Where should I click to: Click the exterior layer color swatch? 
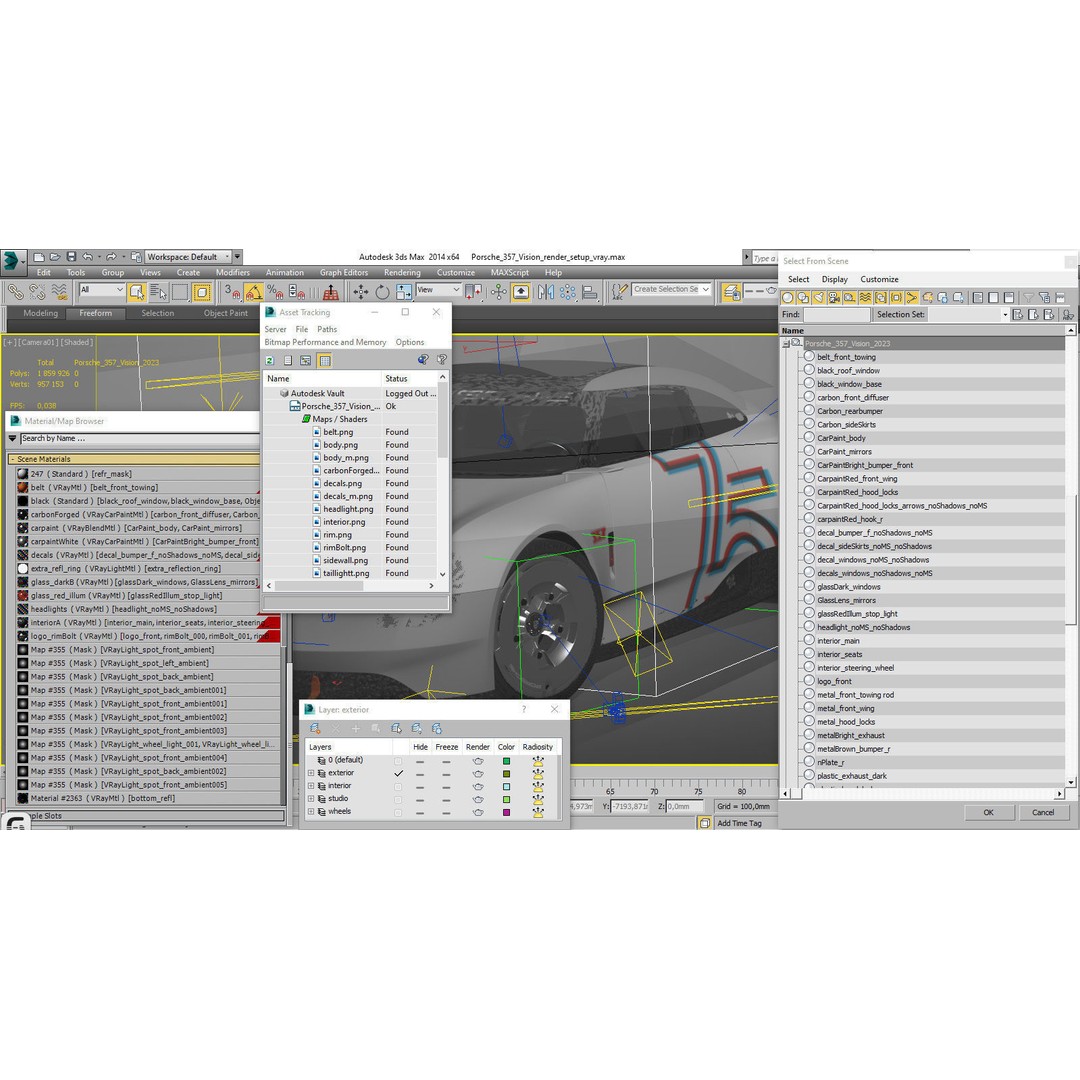[x=506, y=773]
